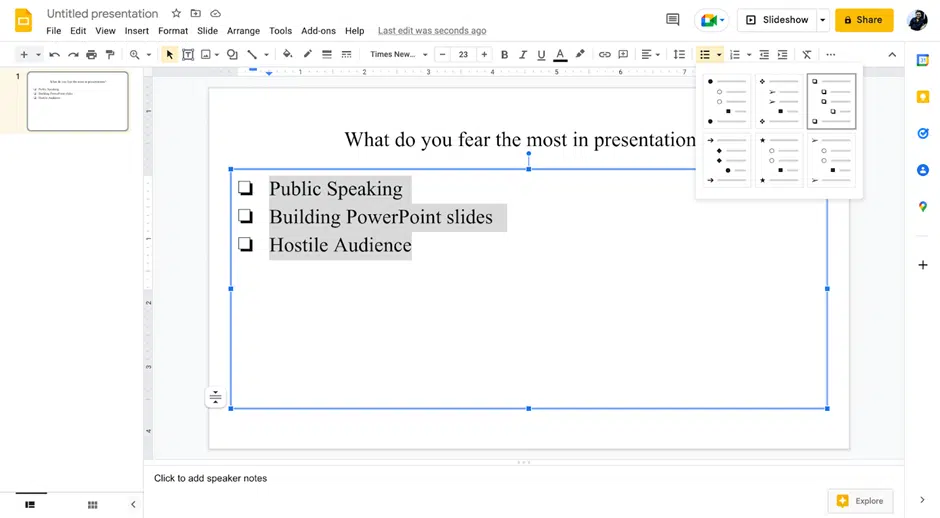Viewport: 940px width, 518px height.
Task: Toggle underline formatting
Action: click(541, 55)
